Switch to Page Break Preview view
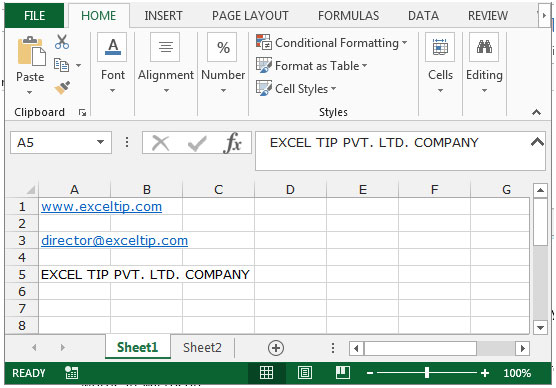The height and width of the screenshot is (388, 556). point(343,373)
